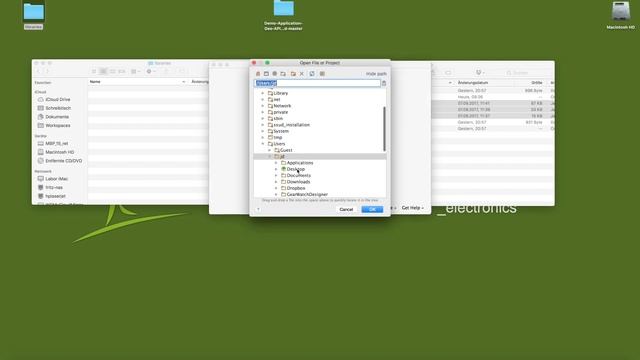Open iCloud Drive in Finder sidebar
Screen dimensions: 640x360
click(54, 100)
